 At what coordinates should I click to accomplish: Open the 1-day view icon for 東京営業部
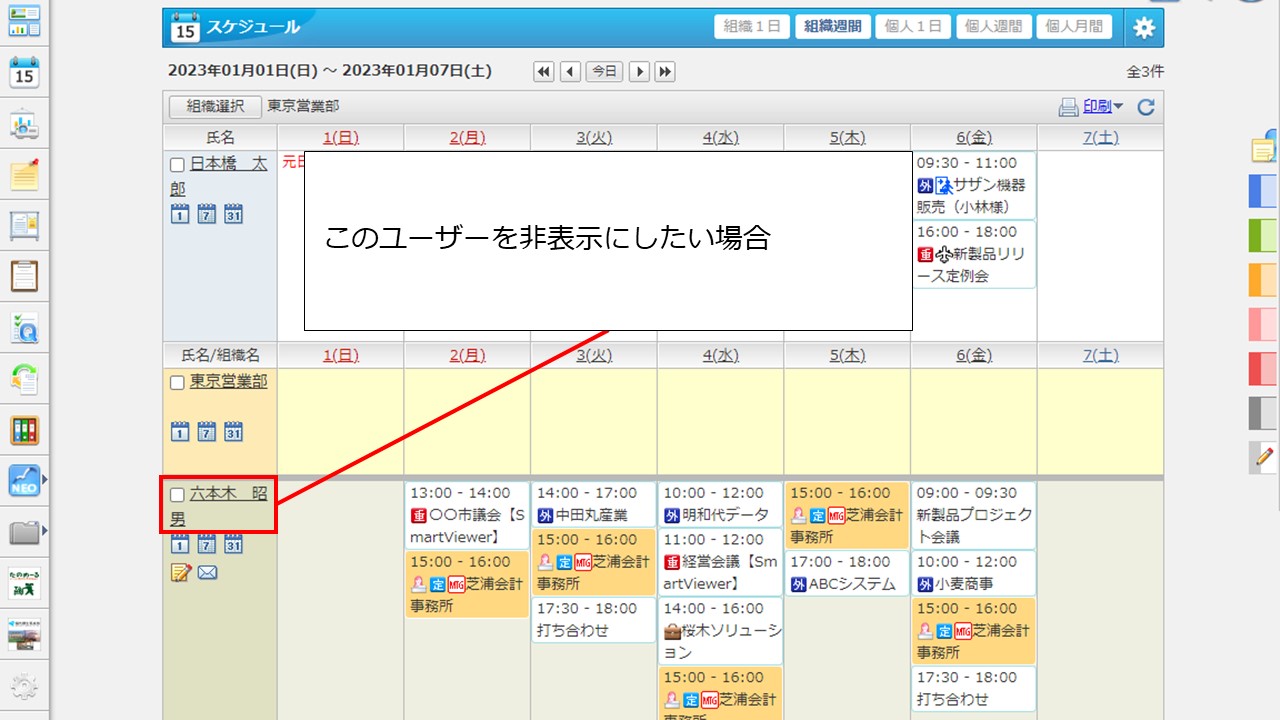(180, 432)
